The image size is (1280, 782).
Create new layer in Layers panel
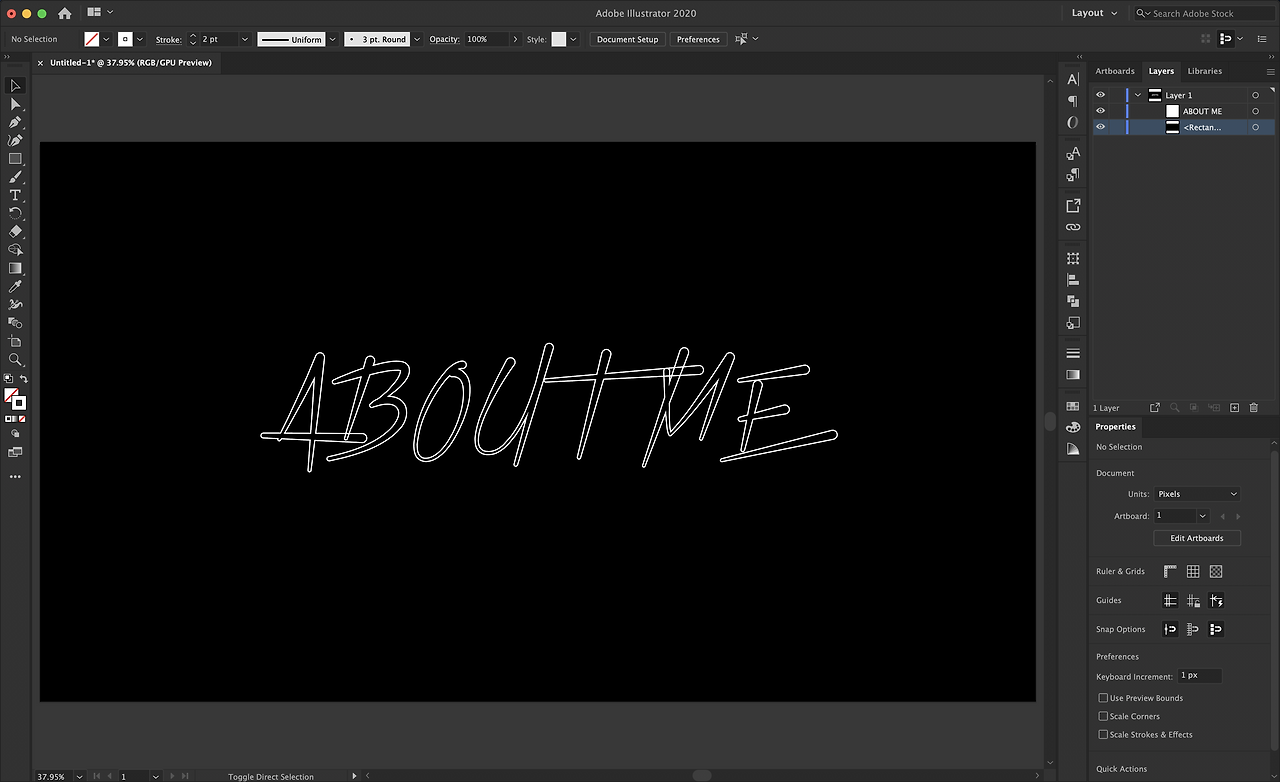[x=1234, y=408]
